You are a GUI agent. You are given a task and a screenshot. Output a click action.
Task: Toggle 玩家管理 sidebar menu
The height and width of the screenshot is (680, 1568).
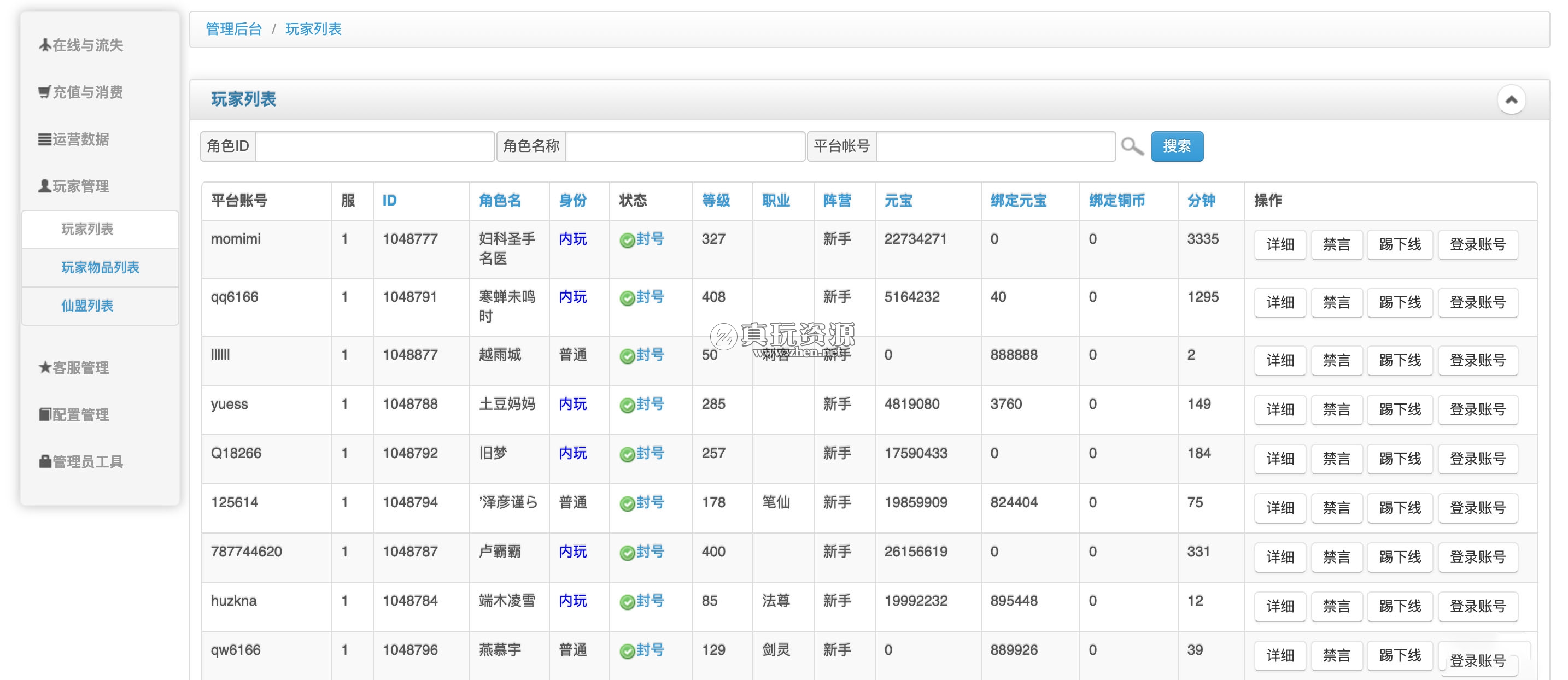(74, 186)
